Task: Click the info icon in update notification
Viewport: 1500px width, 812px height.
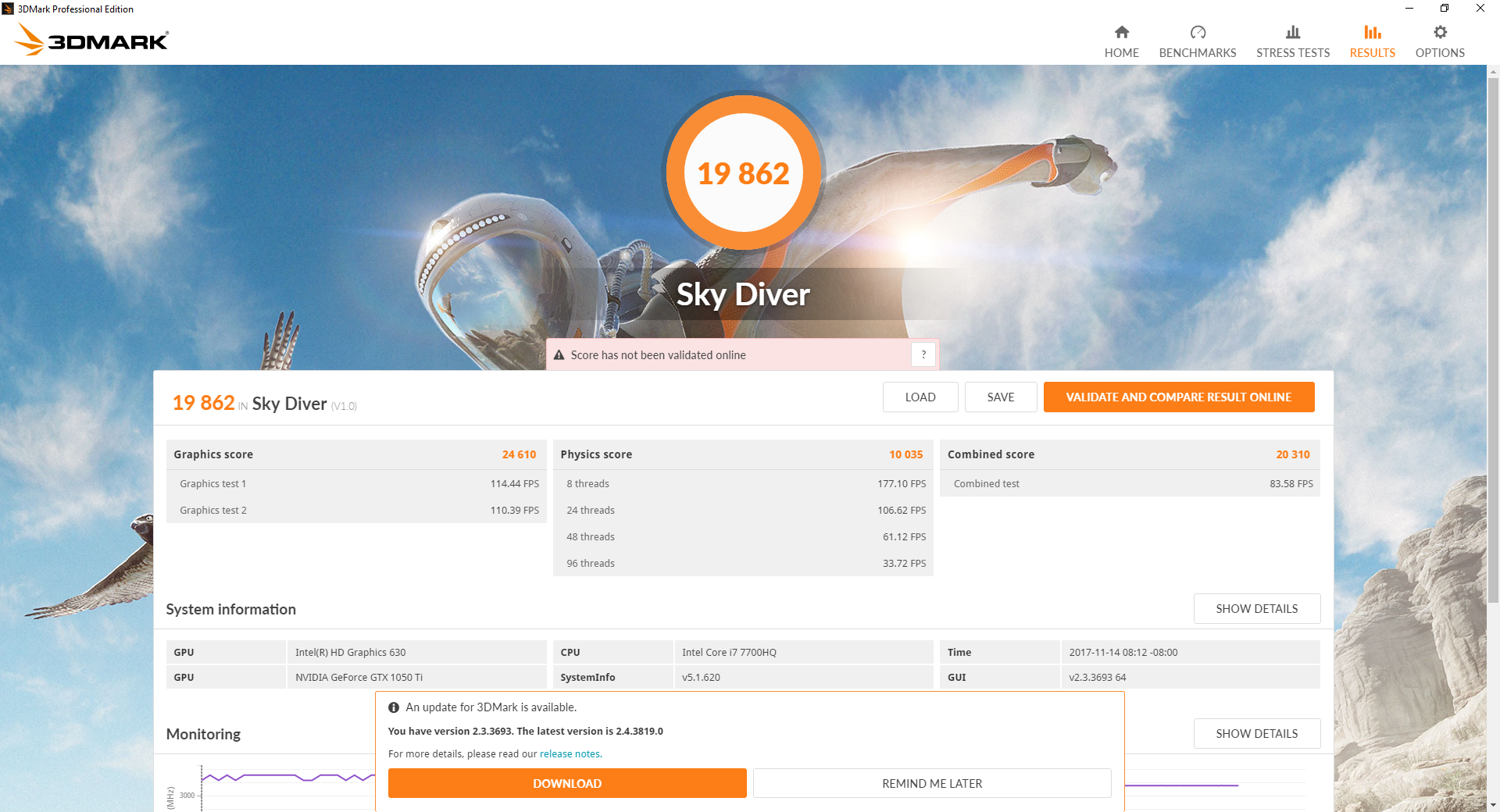Action: click(x=394, y=707)
